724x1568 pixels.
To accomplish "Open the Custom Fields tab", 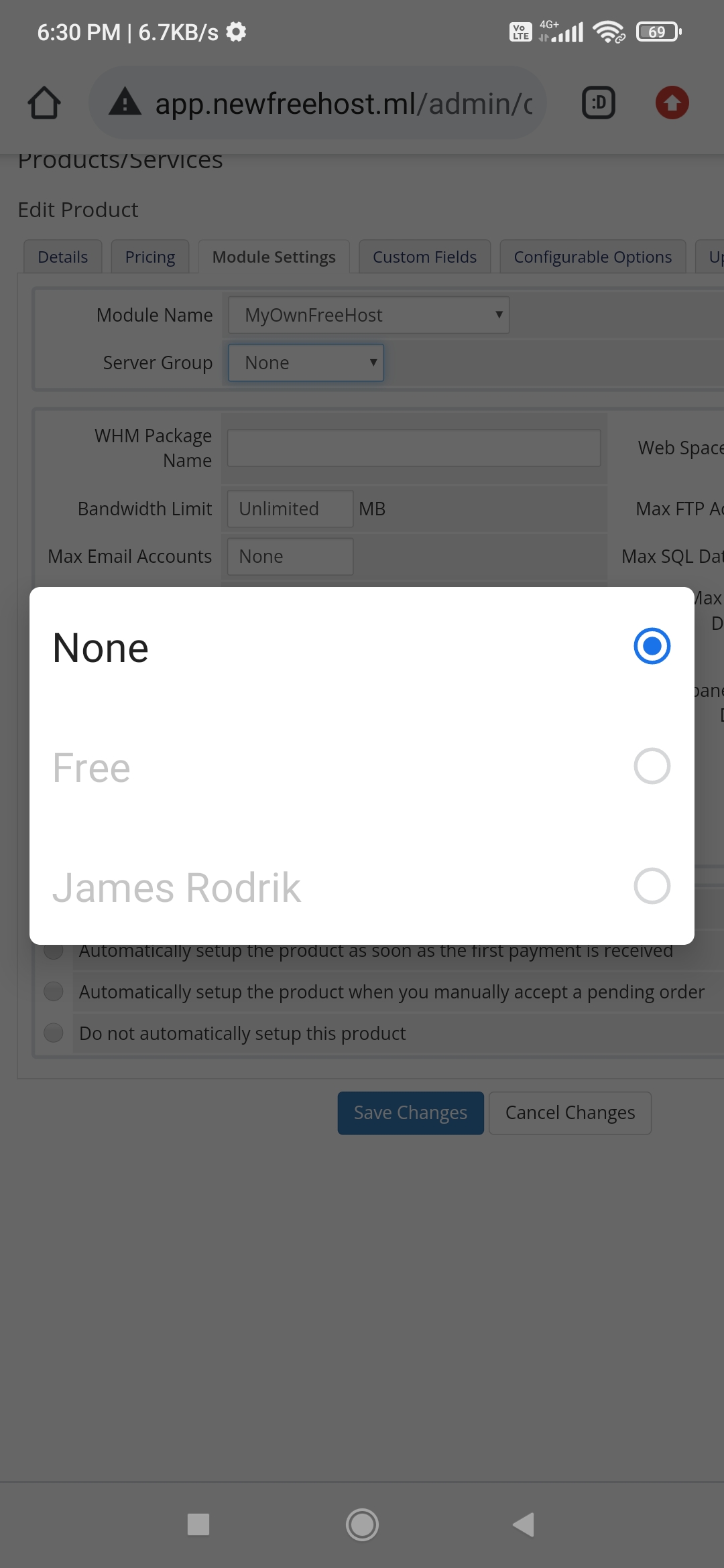I will (425, 257).
